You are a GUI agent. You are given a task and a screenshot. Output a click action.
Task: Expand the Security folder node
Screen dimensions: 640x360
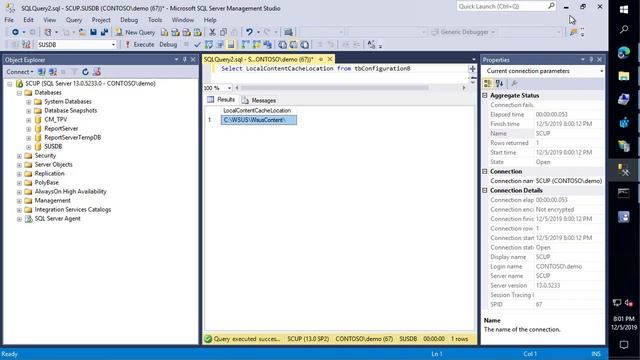pos(19,156)
